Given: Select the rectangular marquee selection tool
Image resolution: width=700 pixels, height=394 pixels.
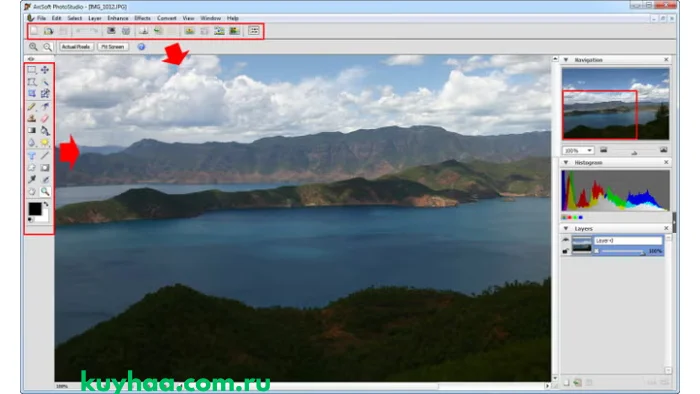Looking at the screenshot, I should point(32,70).
